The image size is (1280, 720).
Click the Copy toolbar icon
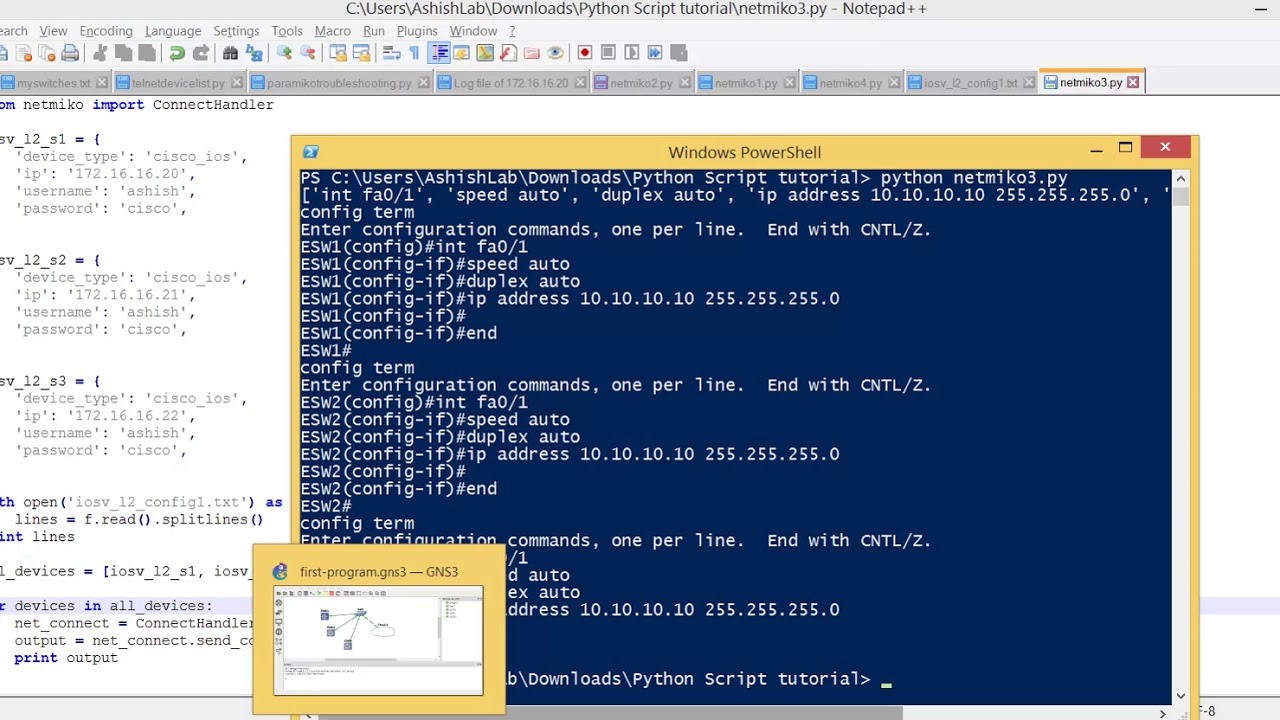[x=123, y=52]
